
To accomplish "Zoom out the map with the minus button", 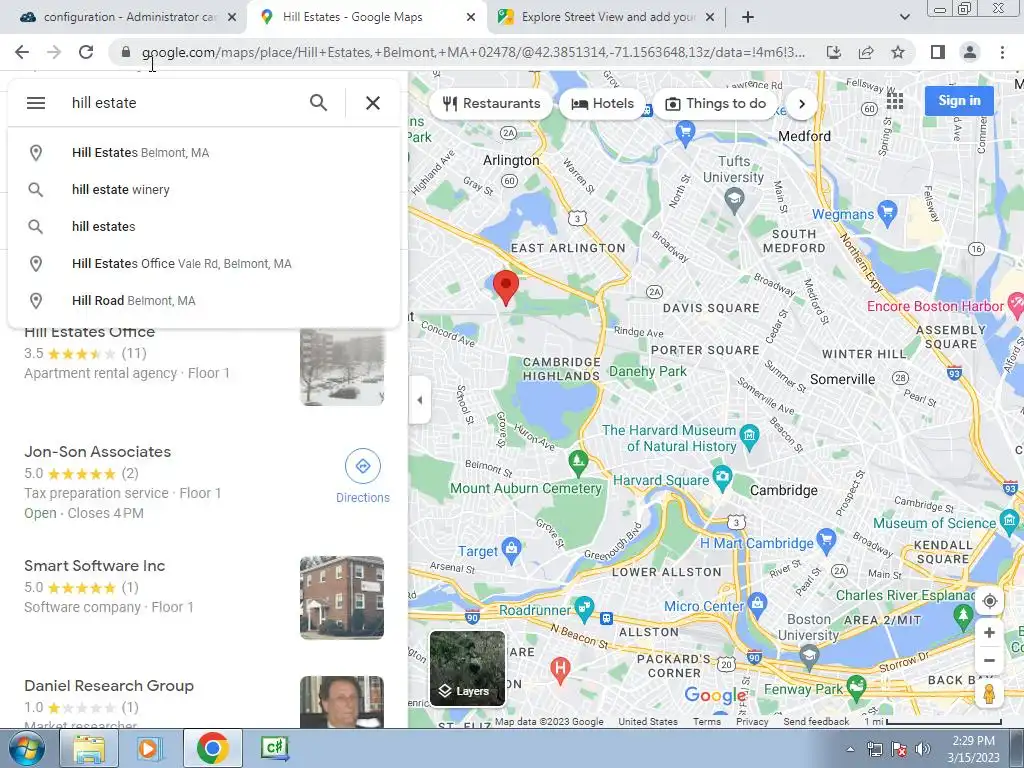I will (x=989, y=660).
